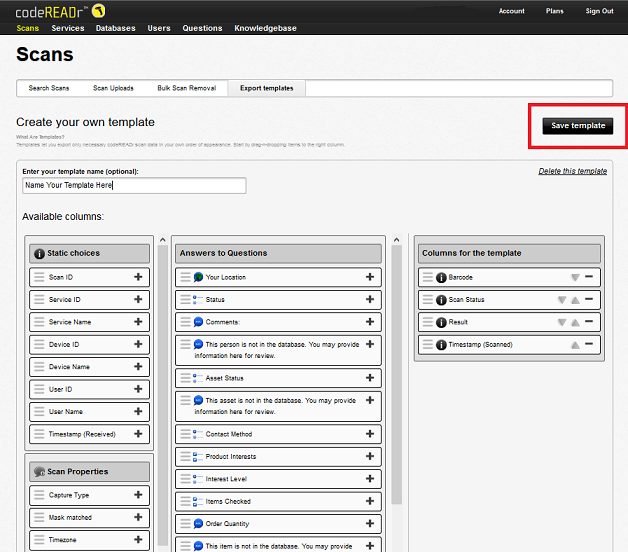628x552 pixels.
Task: Open the Account link
Action: [511, 11]
